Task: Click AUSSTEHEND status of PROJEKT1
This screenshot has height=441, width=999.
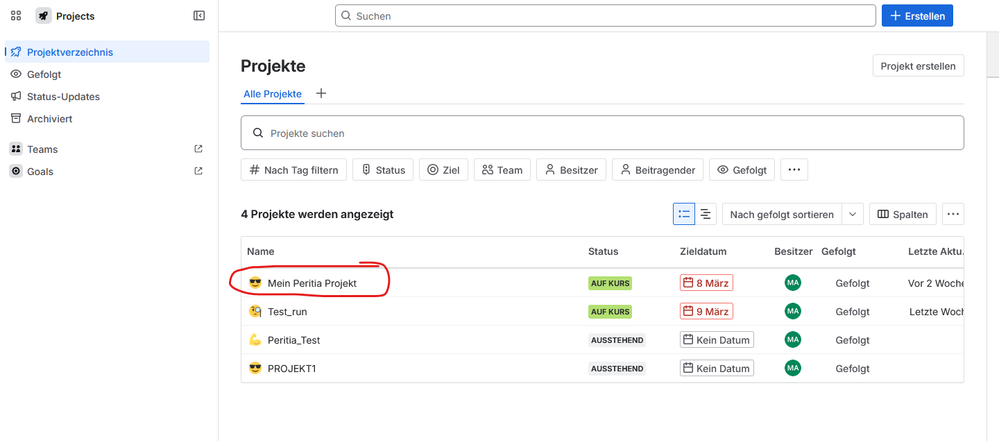Action: click(617, 368)
